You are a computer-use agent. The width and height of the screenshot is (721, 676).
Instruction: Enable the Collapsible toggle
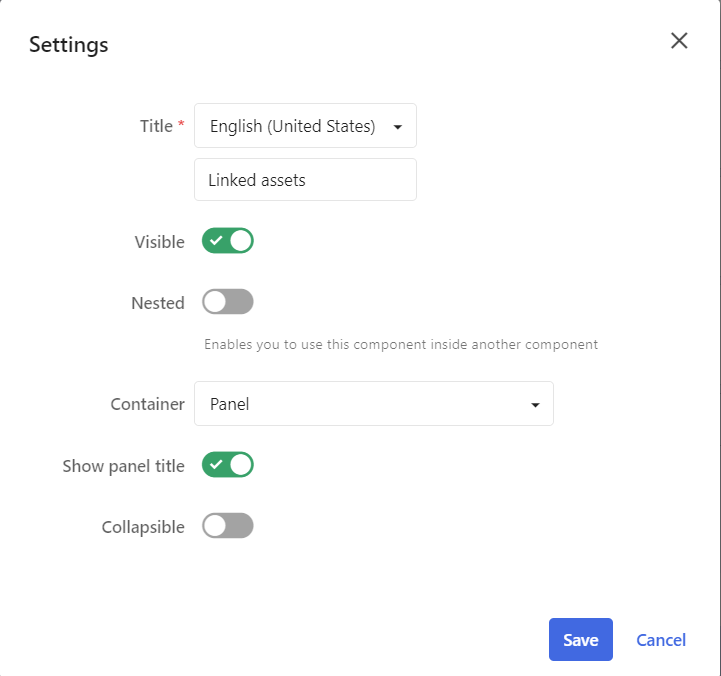click(x=228, y=526)
